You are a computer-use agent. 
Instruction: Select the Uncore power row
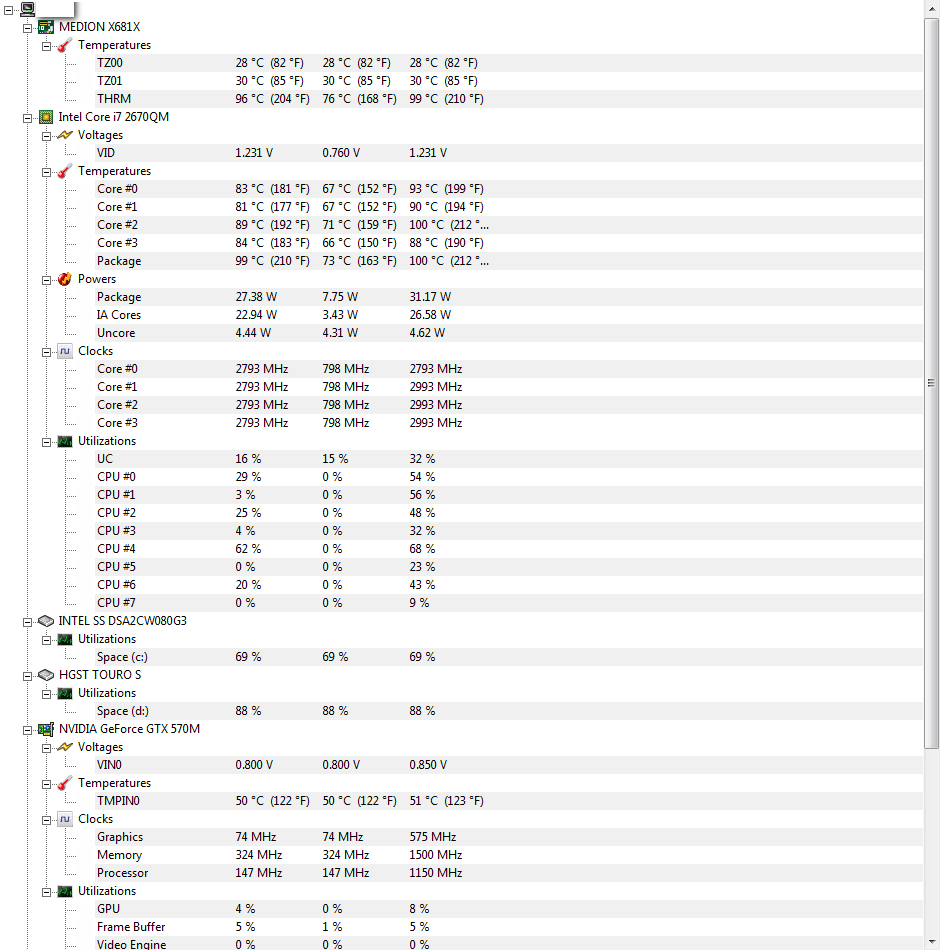[x=509, y=333]
